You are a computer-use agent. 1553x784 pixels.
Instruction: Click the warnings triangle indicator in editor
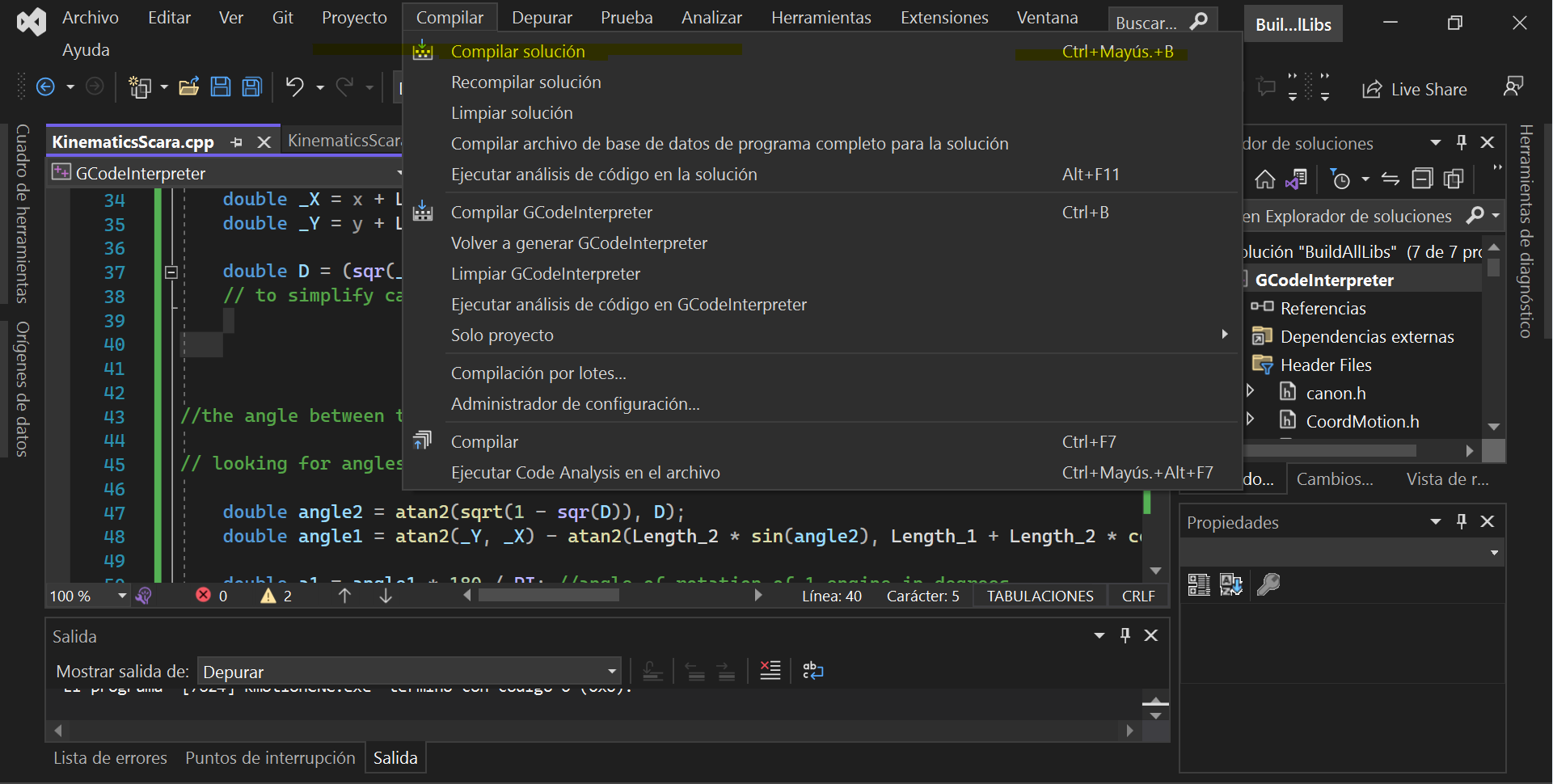(x=268, y=596)
